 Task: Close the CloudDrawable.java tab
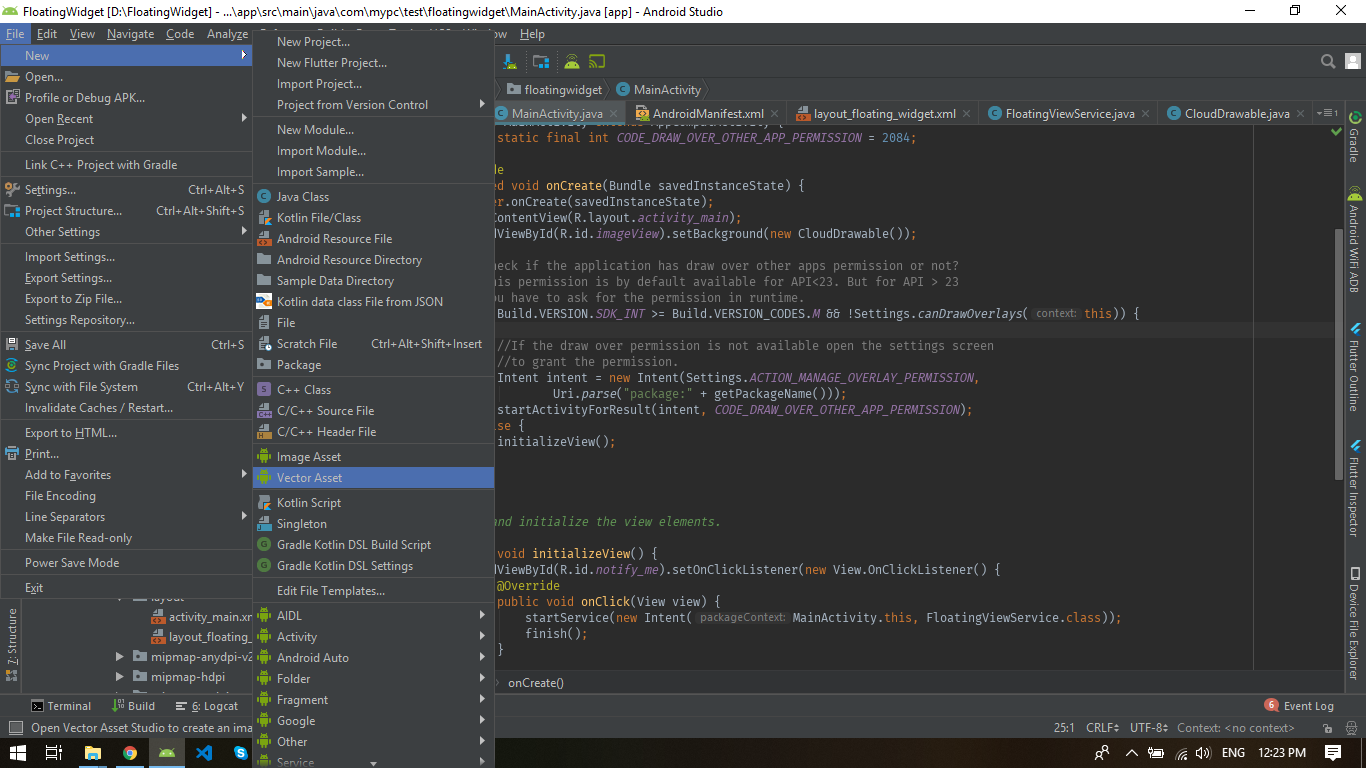click(1301, 114)
